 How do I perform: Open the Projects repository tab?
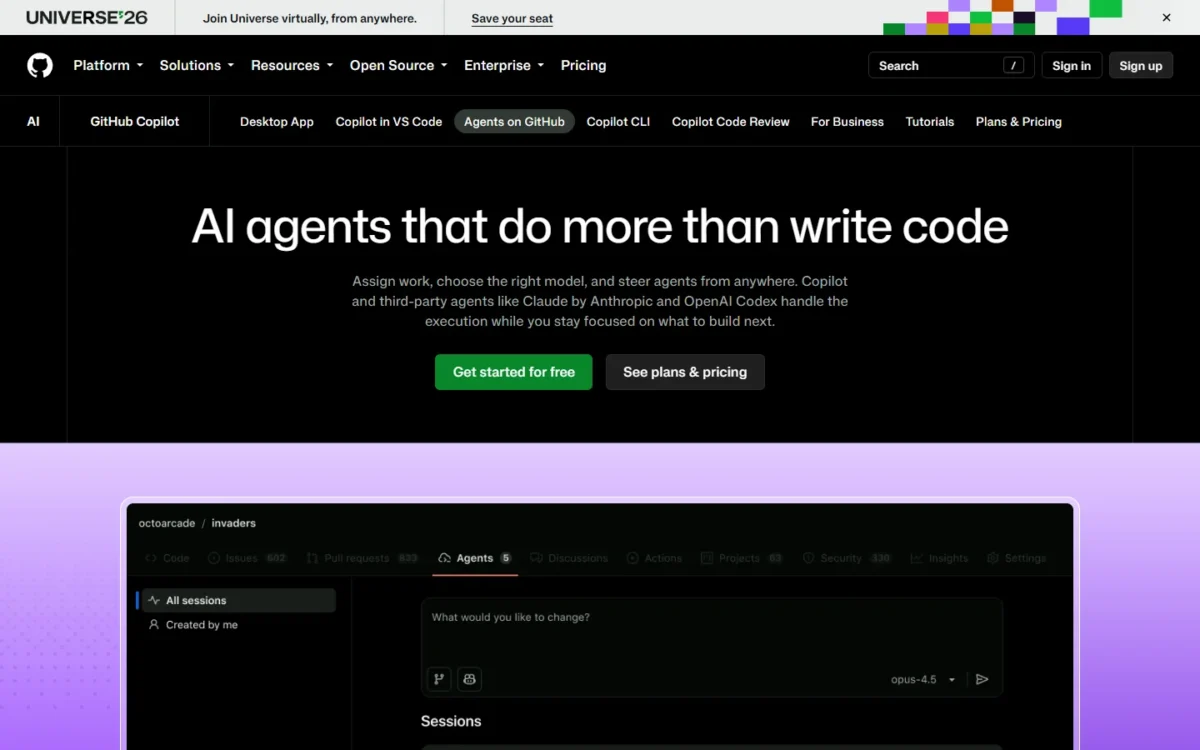click(742, 558)
